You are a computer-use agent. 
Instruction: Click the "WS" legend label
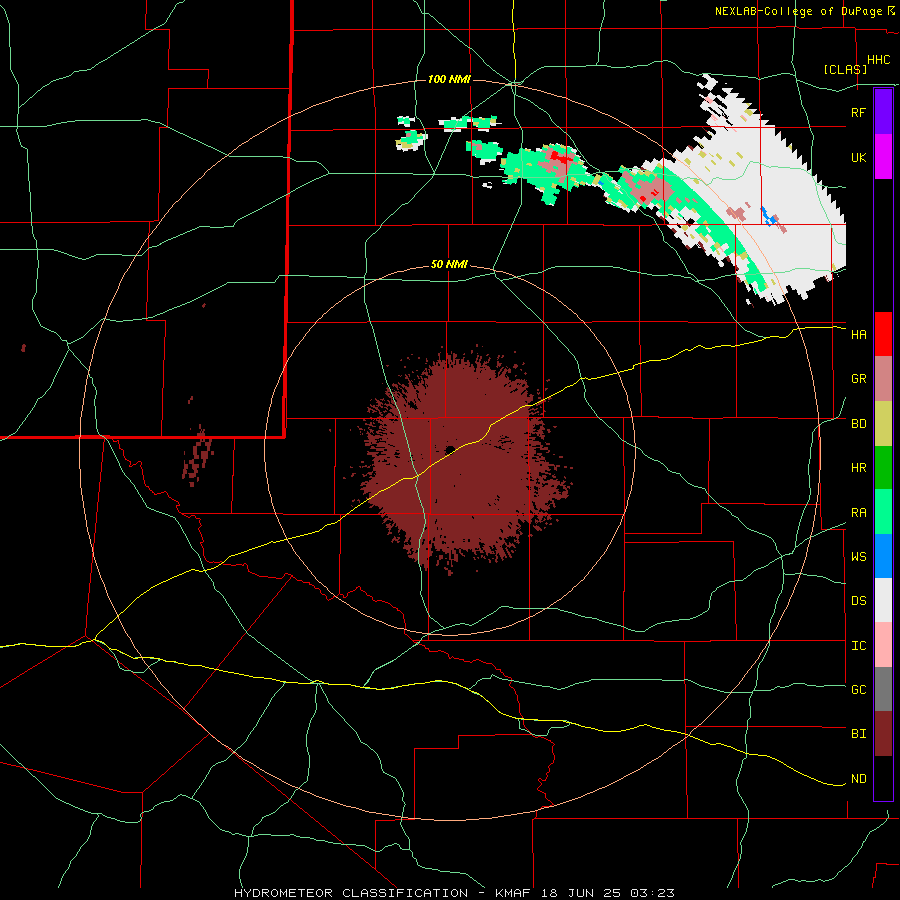coord(858,557)
